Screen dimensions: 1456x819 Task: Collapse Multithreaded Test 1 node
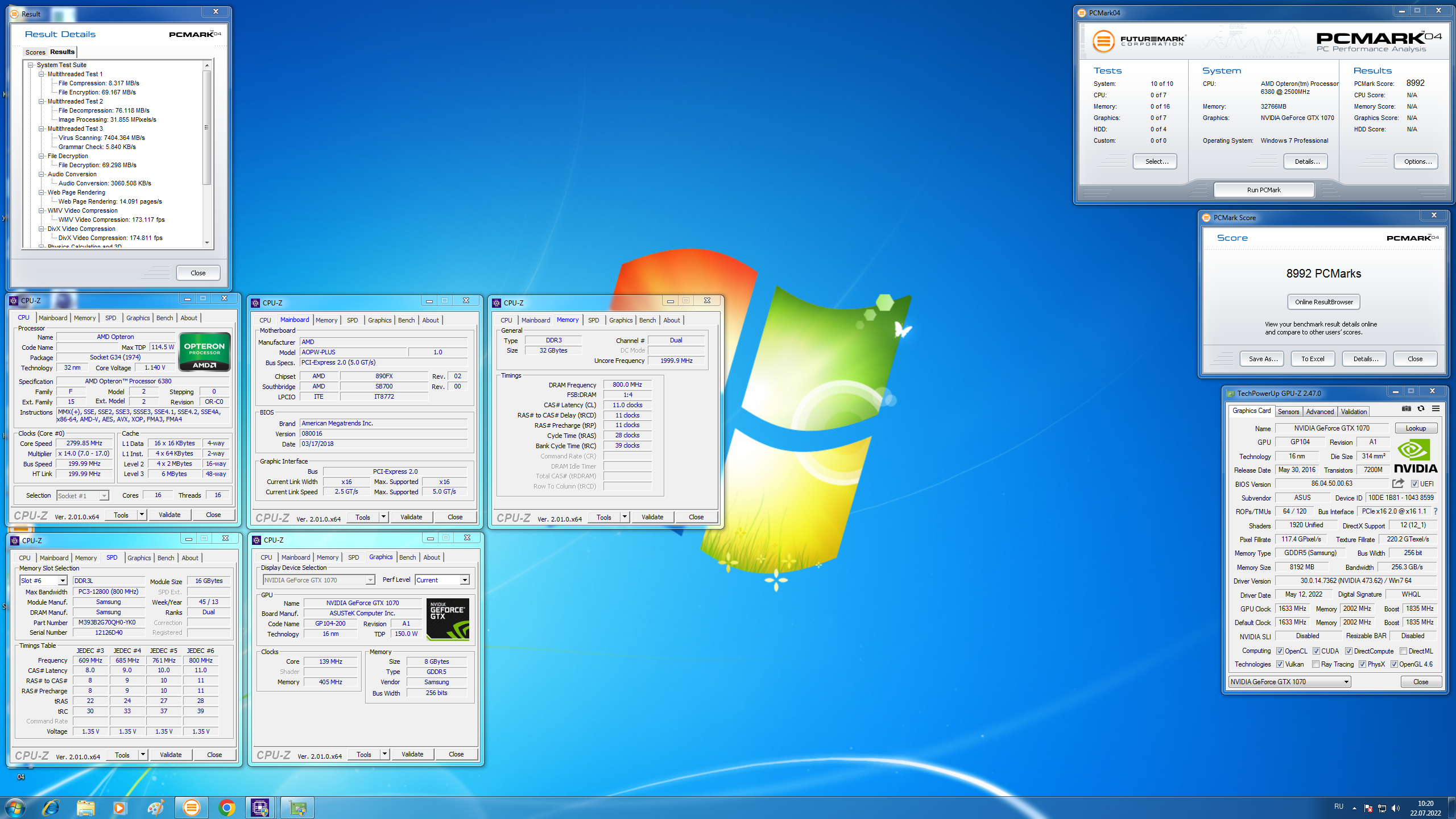tap(41, 74)
